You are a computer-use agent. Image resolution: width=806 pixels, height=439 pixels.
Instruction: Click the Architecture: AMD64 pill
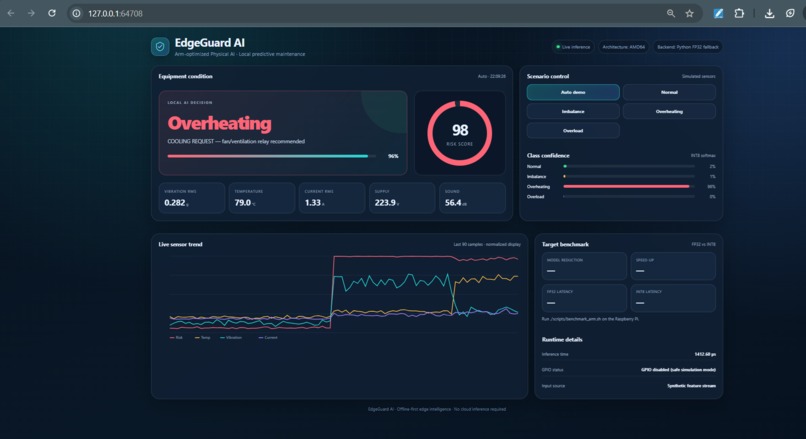point(624,47)
